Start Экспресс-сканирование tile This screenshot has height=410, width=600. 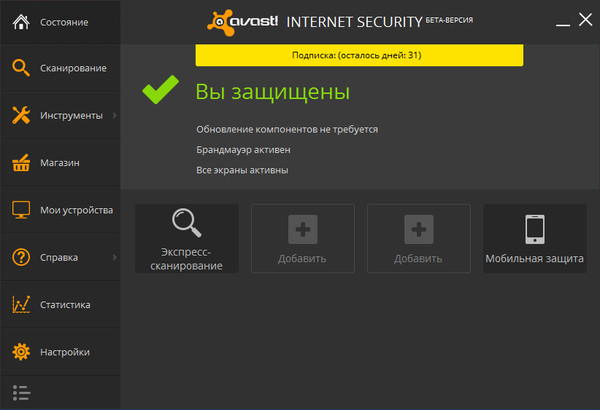[x=186, y=239]
